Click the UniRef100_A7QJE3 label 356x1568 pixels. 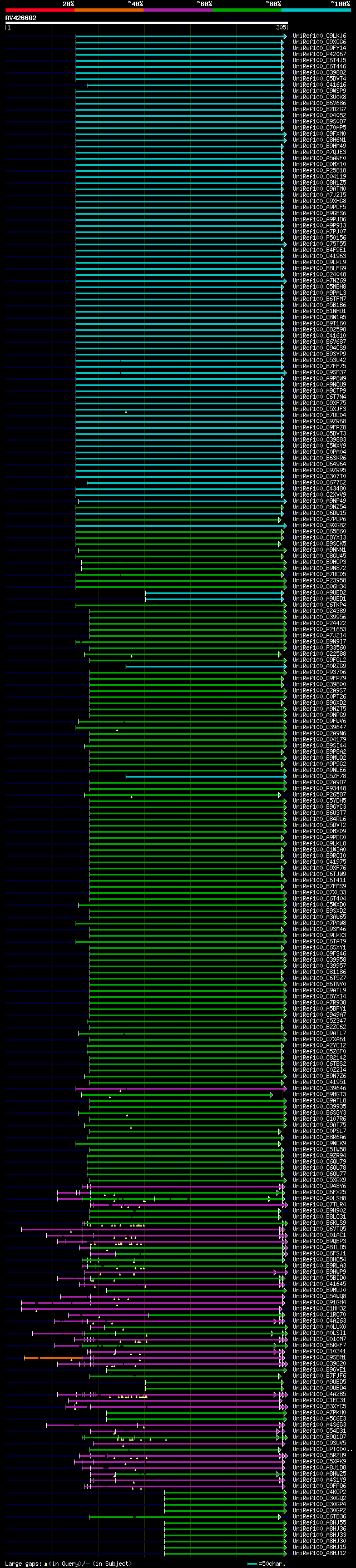click(319, 152)
